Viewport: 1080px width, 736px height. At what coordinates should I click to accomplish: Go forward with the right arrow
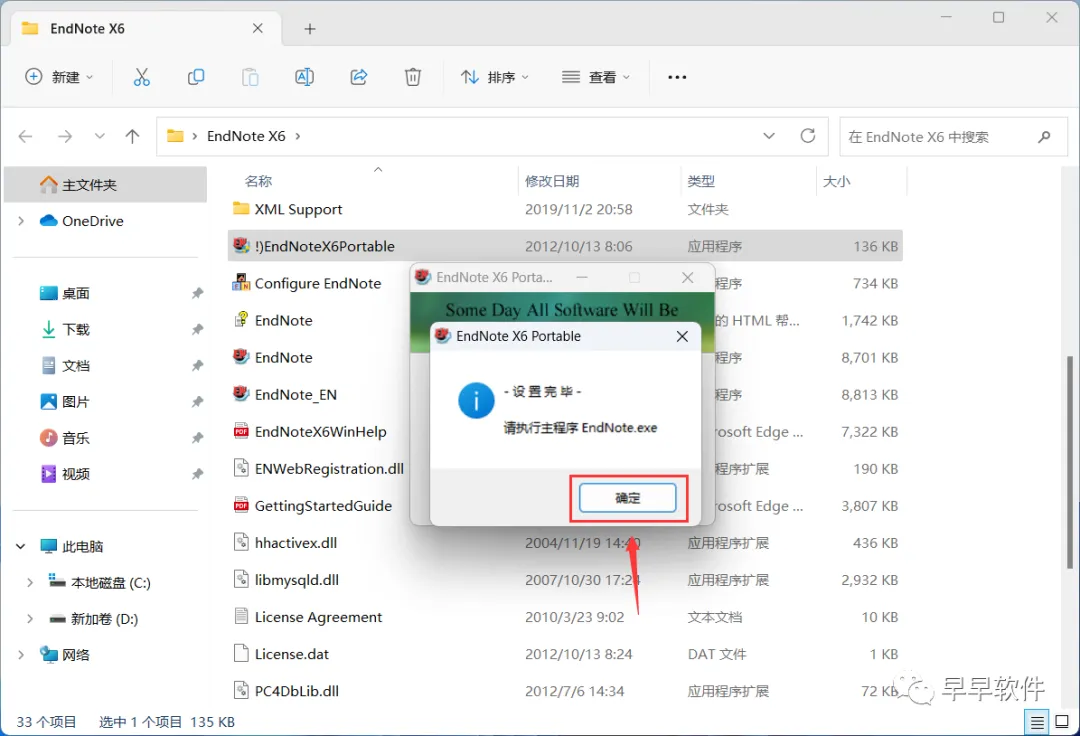click(65, 136)
